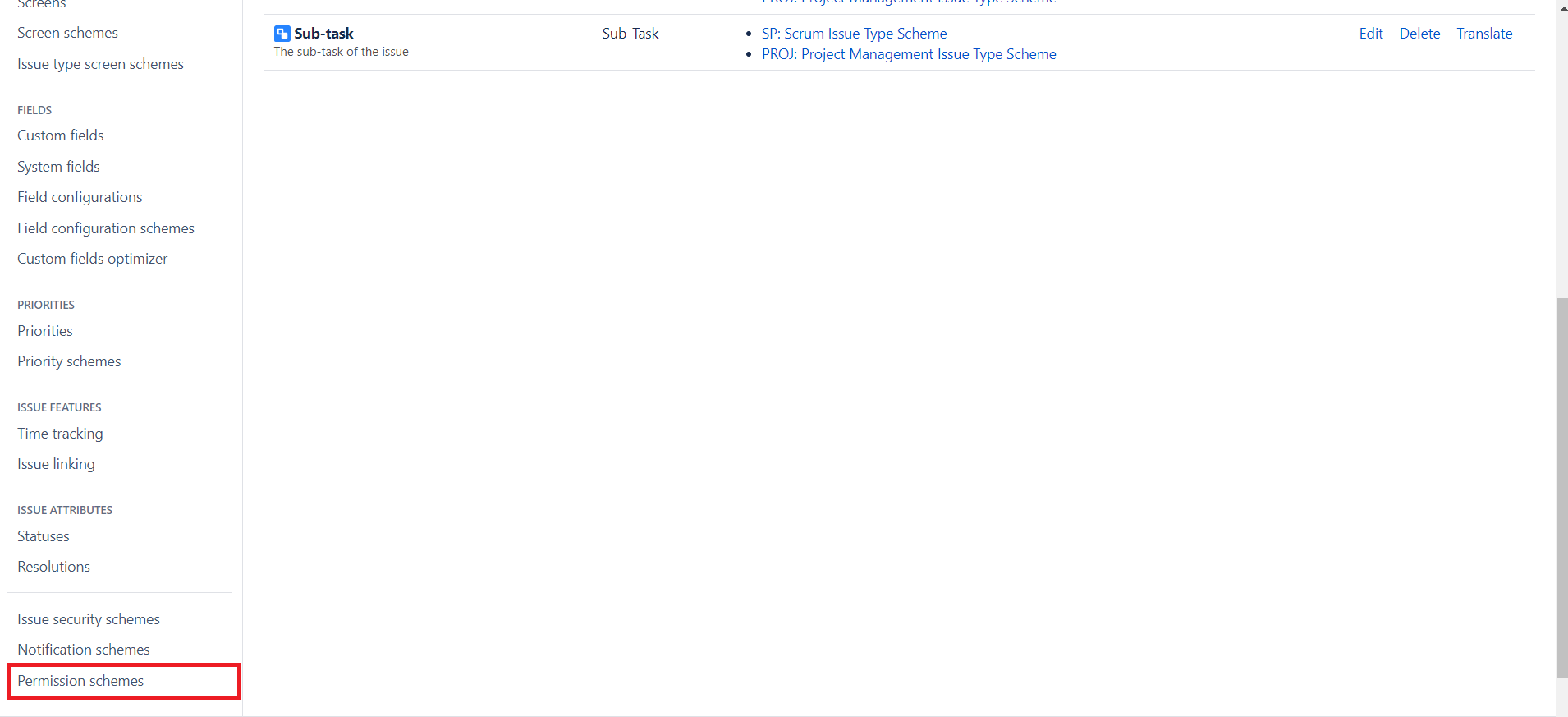Image resolution: width=1568 pixels, height=717 pixels.
Task: Delete the Sub-task issue type
Action: [x=1419, y=34]
